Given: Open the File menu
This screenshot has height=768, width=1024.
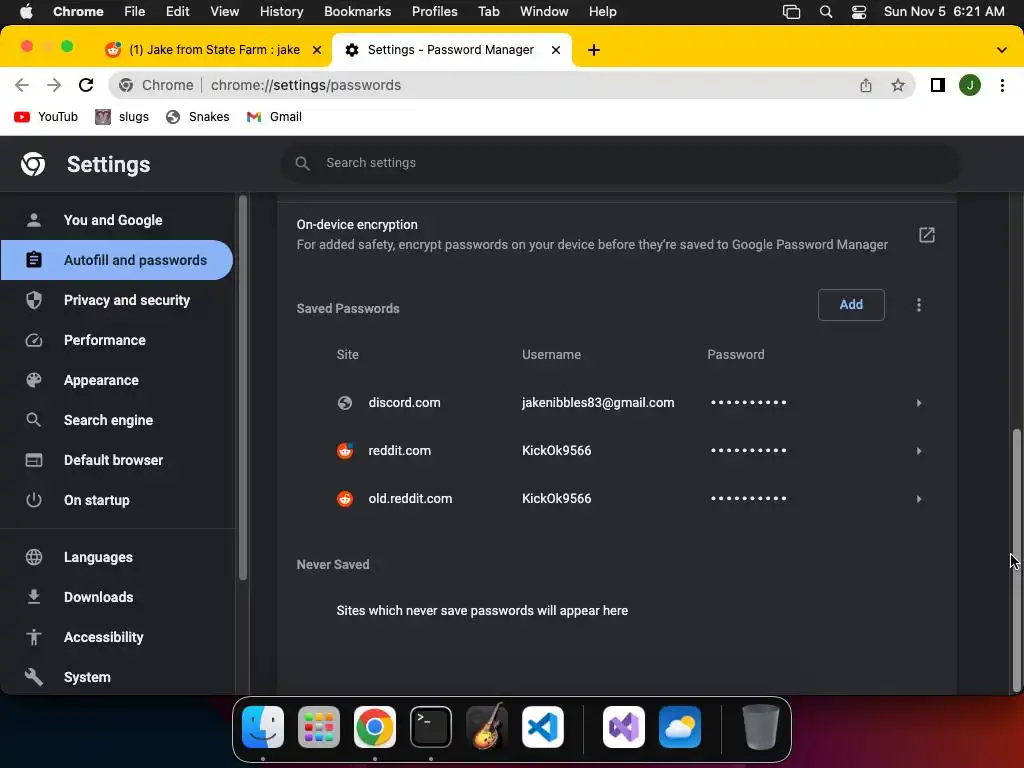Looking at the screenshot, I should (135, 11).
